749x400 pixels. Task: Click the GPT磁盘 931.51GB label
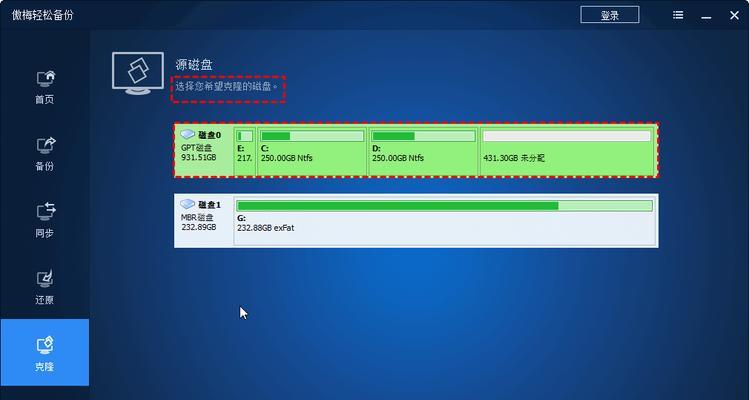198,152
